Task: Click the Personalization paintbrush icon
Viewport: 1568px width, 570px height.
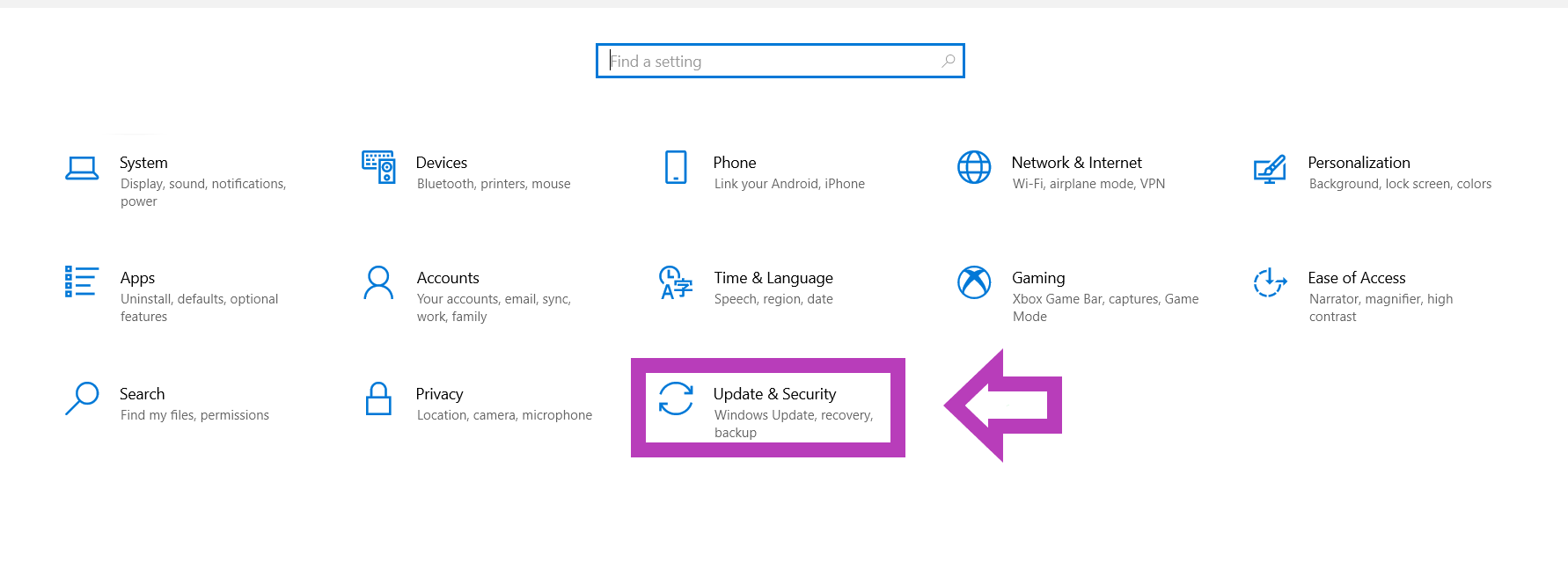Action: 1270,169
